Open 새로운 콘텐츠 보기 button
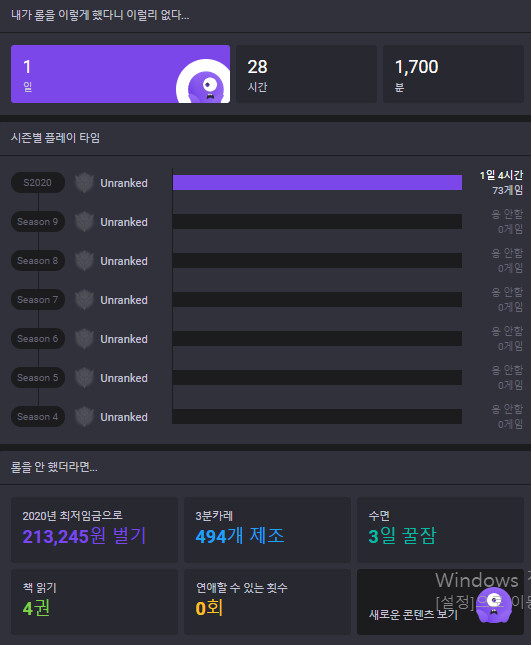The width and height of the screenshot is (531, 645). (x=440, y=602)
